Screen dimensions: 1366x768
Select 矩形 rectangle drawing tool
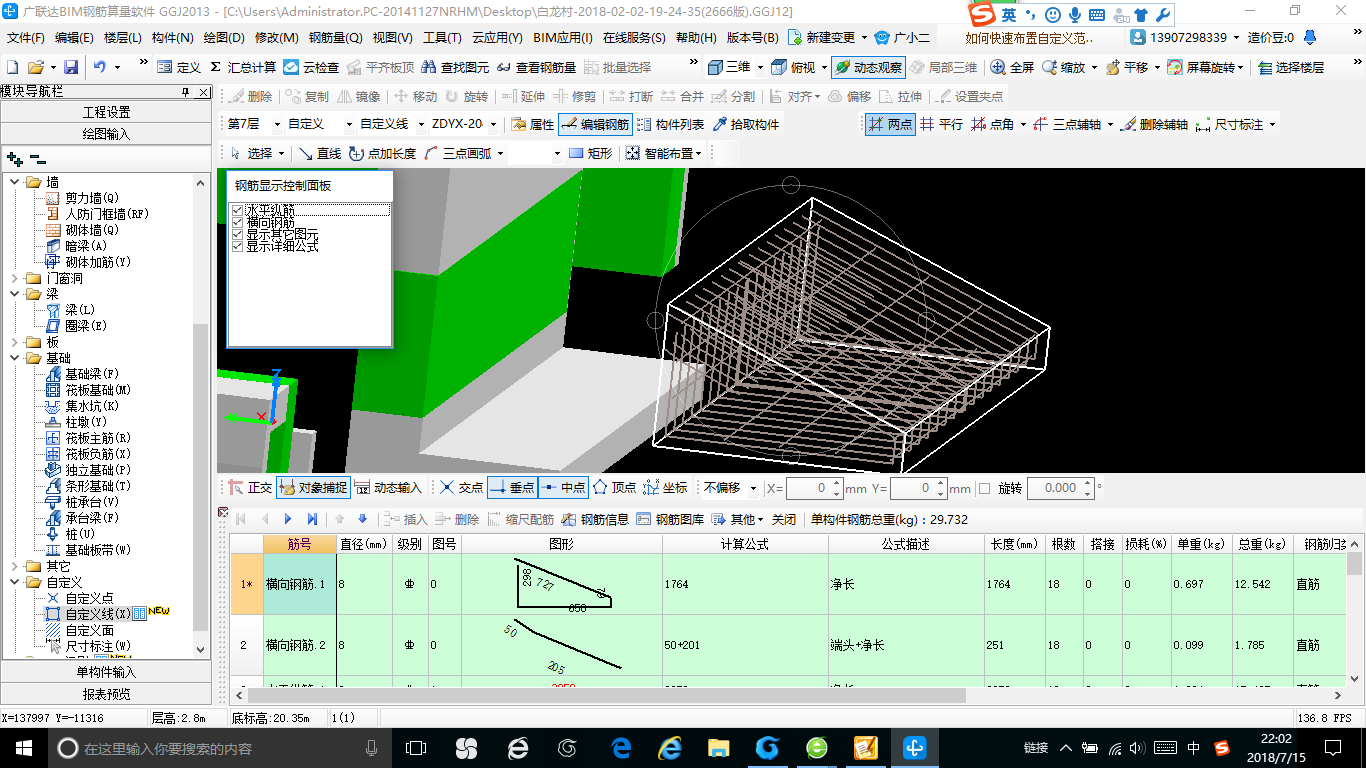[590, 153]
